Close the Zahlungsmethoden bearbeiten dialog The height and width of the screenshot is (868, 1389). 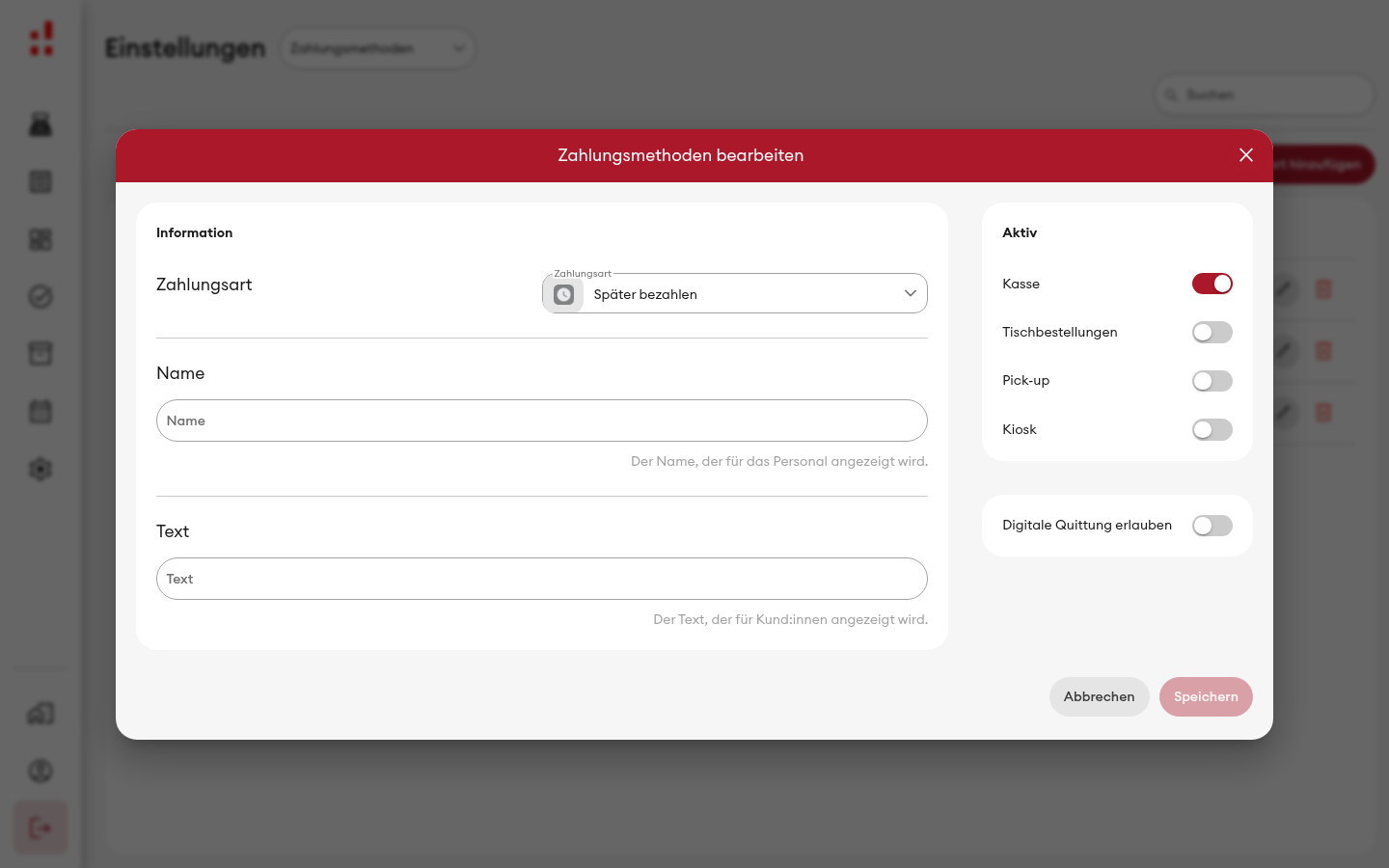click(x=1246, y=155)
